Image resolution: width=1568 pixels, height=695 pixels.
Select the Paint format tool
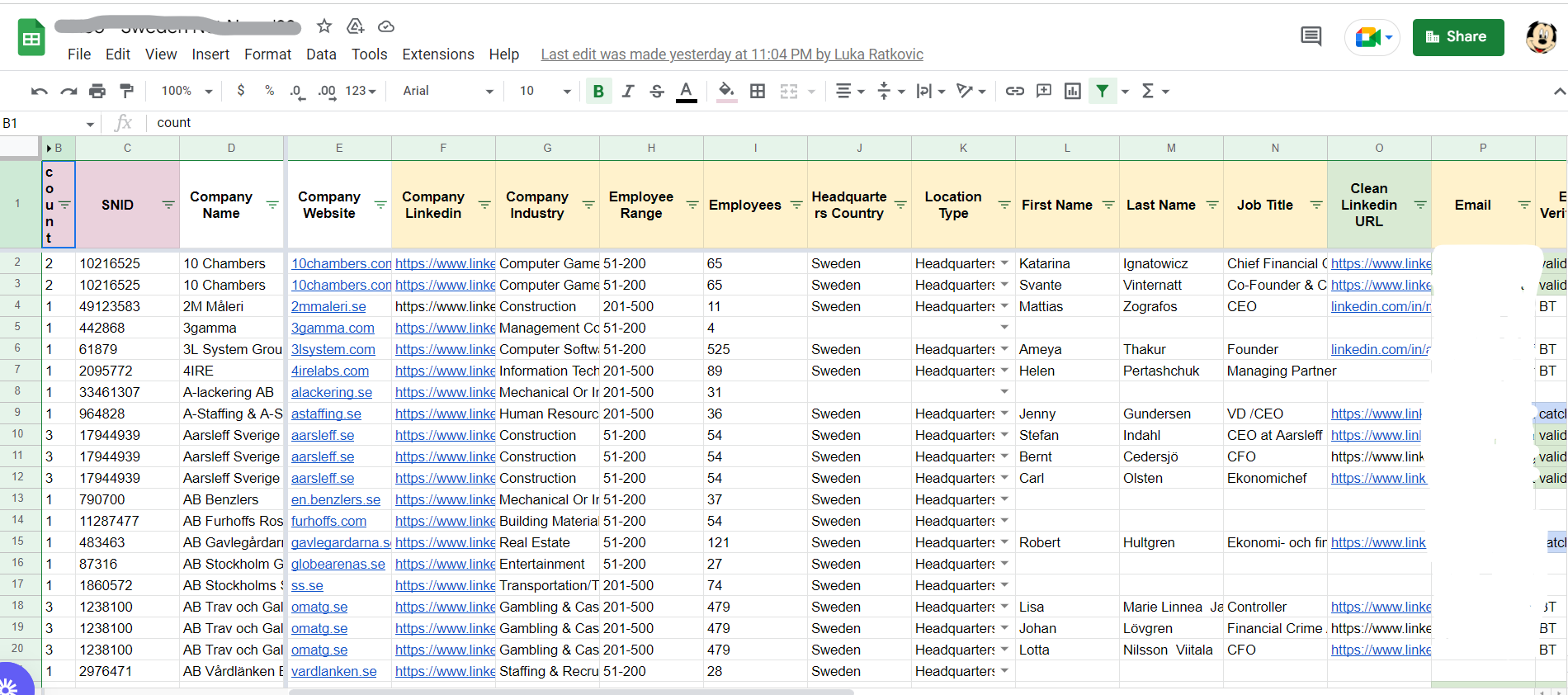126,91
